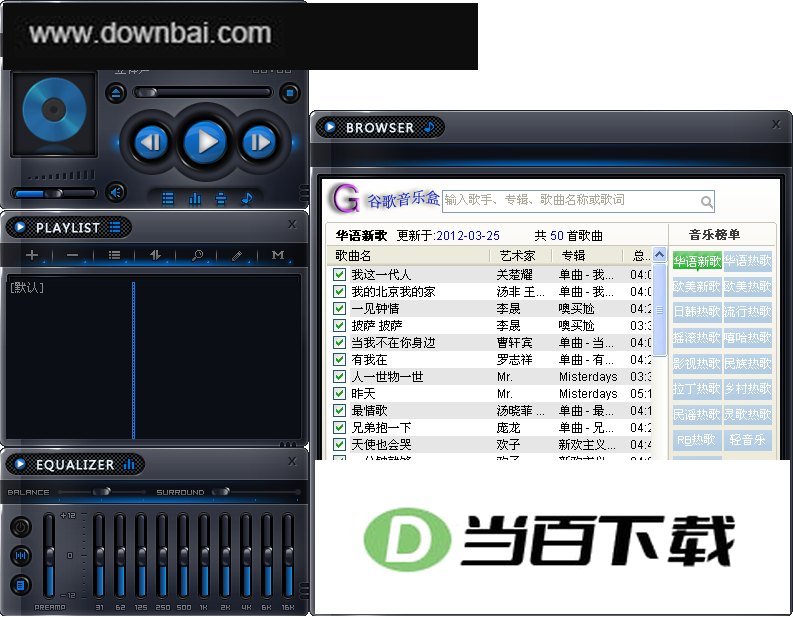Open 民族热歌 chart
Image resolution: width=793 pixels, height=617 pixels.
coord(747,363)
